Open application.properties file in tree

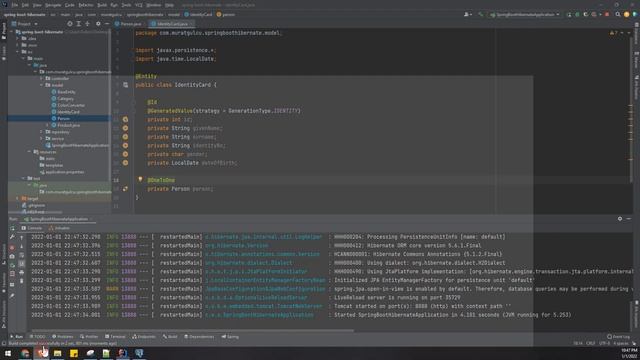[x=62, y=172]
